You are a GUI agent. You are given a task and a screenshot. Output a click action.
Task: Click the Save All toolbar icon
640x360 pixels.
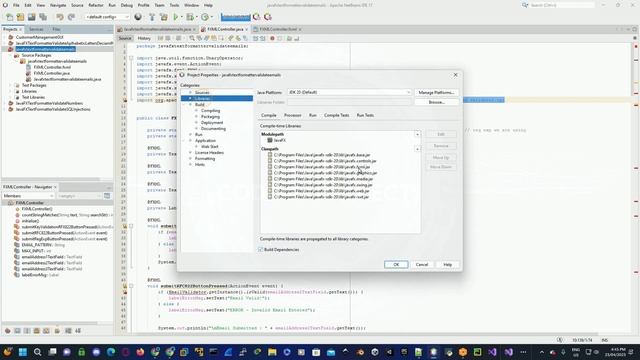click(43, 17)
